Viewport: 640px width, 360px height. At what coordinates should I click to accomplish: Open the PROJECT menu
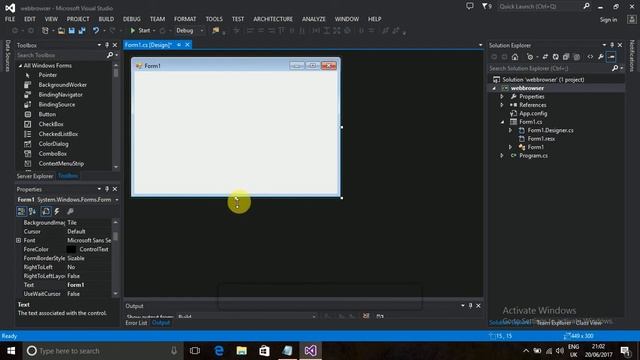pyautogui.click(x=78, y=19)
